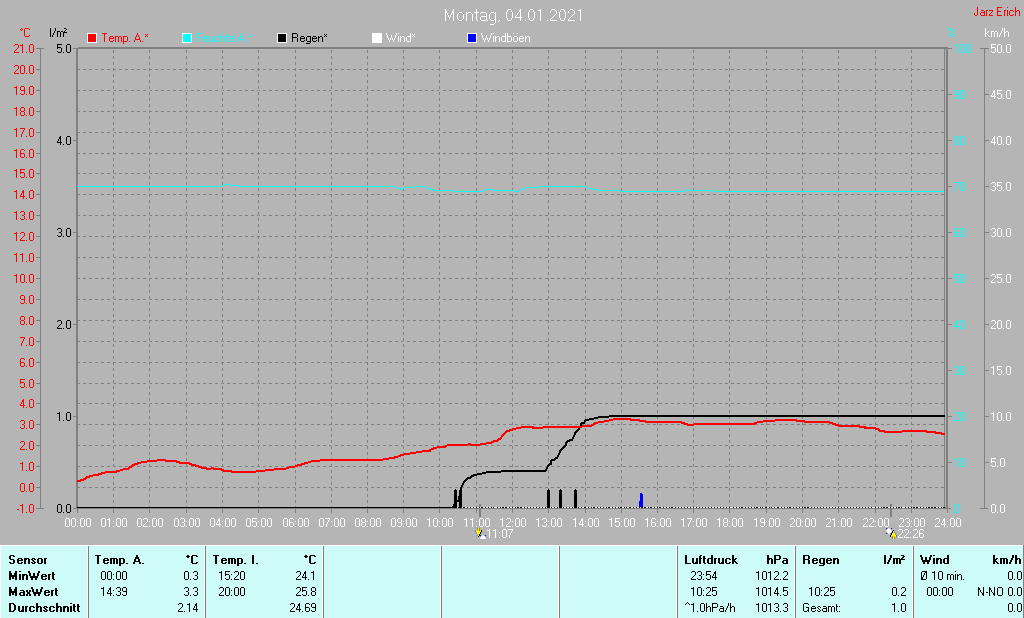Click the 24.69 indoor average value
The width and height of the screenshot is (1024, 618).
click(302, 608)
